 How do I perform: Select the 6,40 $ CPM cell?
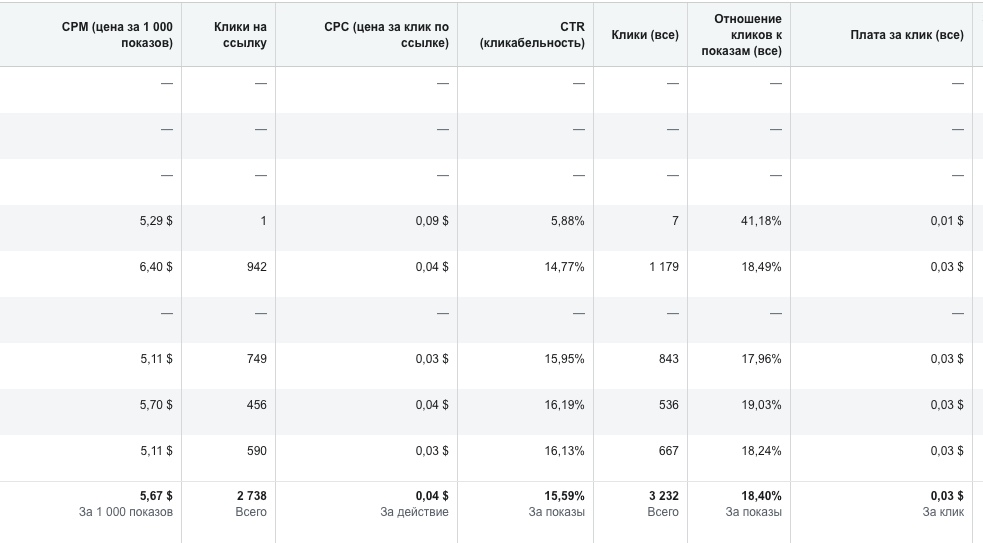click(x=156, y=267)
